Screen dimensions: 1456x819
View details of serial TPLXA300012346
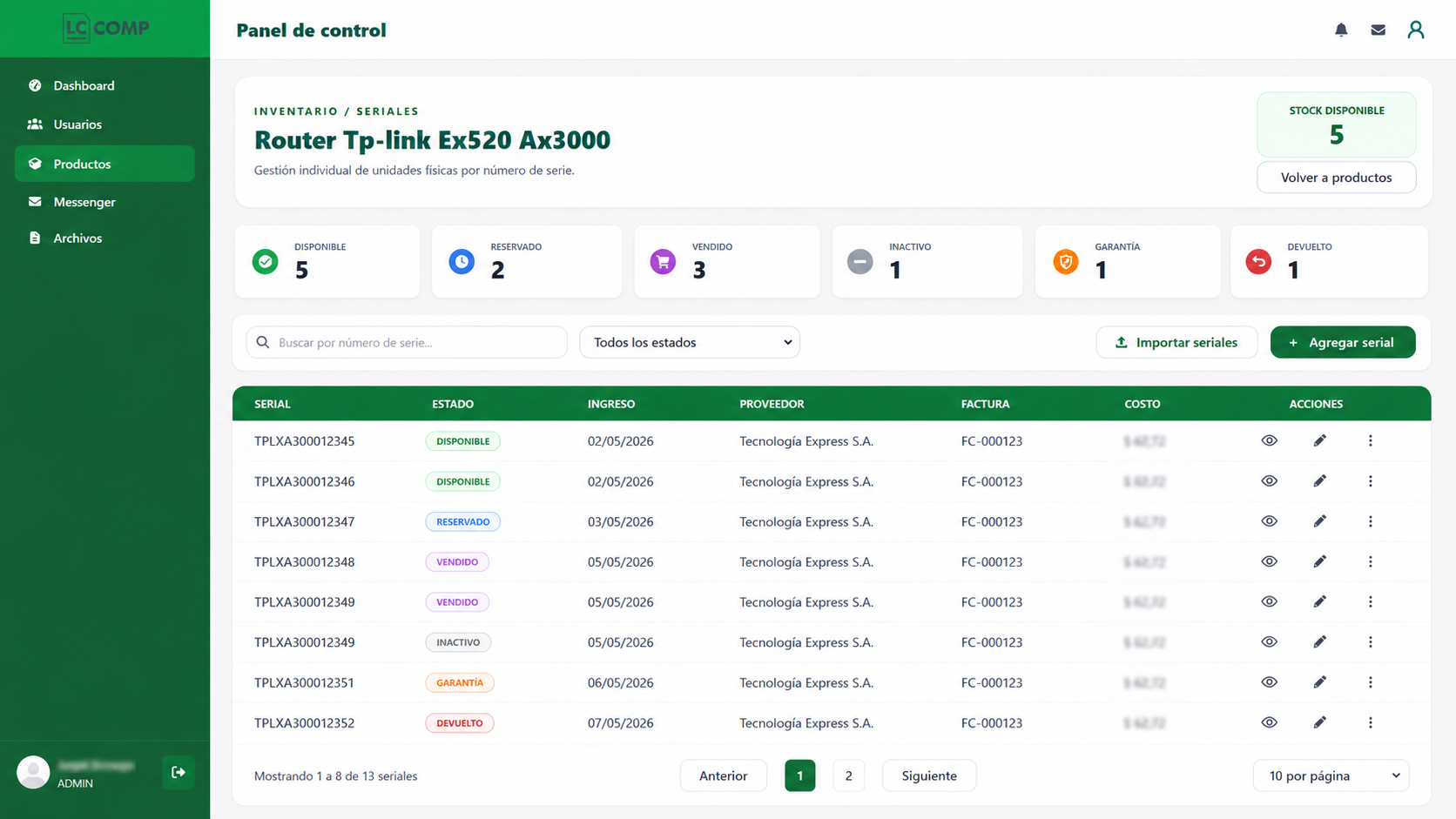[x=1270, y=480]
